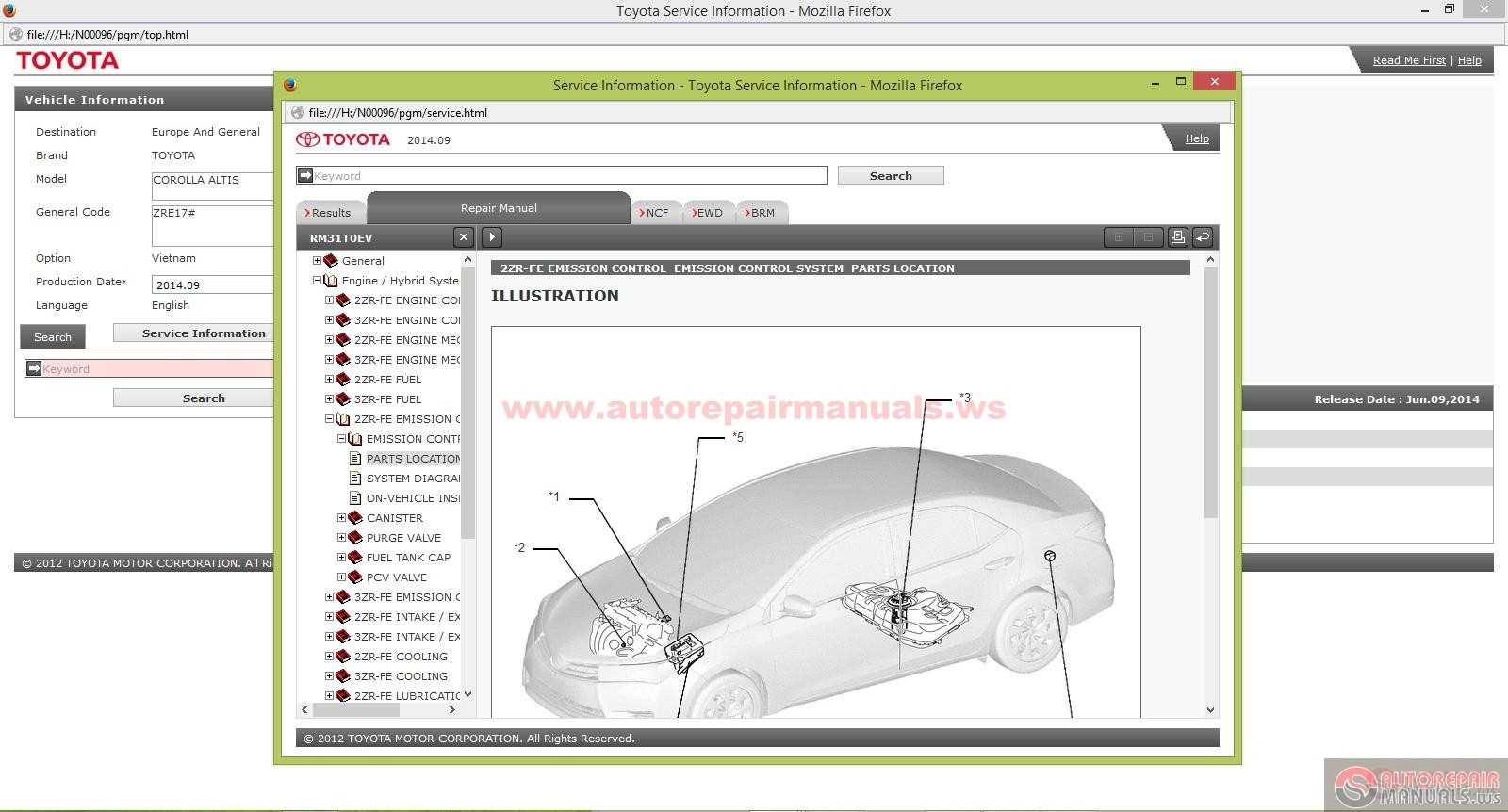Expand the 3ZR-FE COOLING node

coord(330,676)
